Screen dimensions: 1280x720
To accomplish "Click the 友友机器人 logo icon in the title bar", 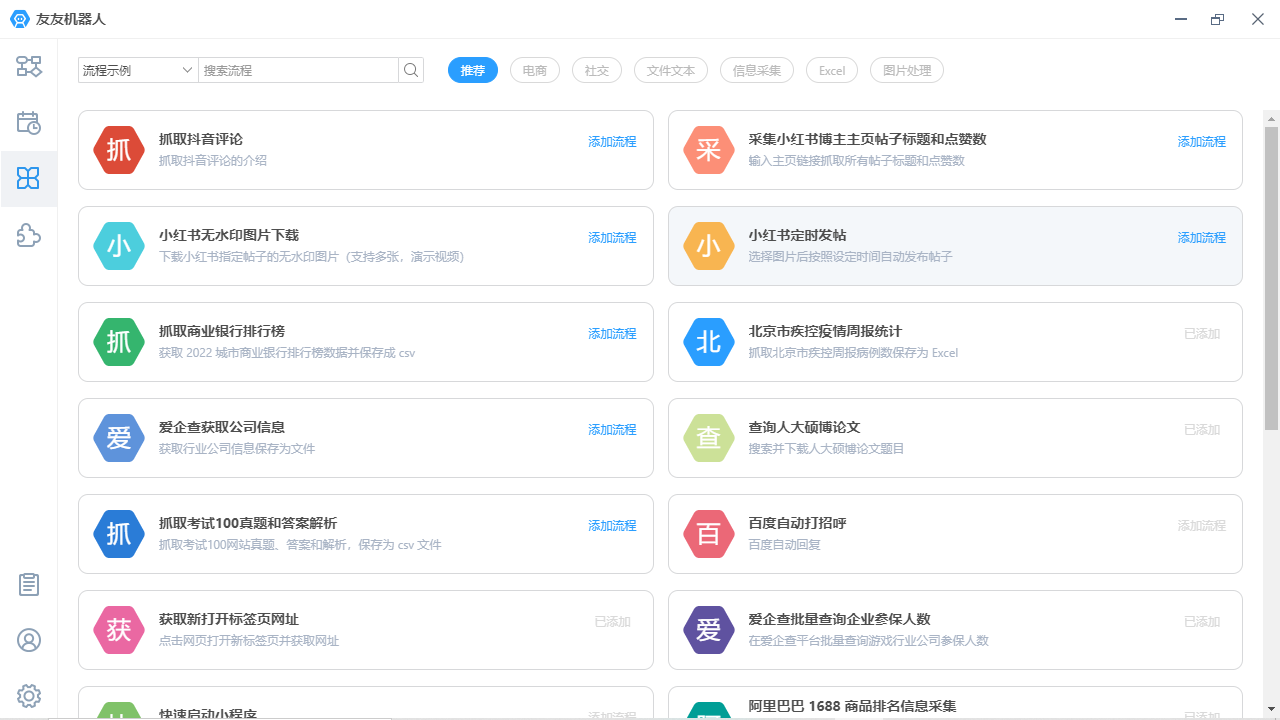I will coord(19,18).
